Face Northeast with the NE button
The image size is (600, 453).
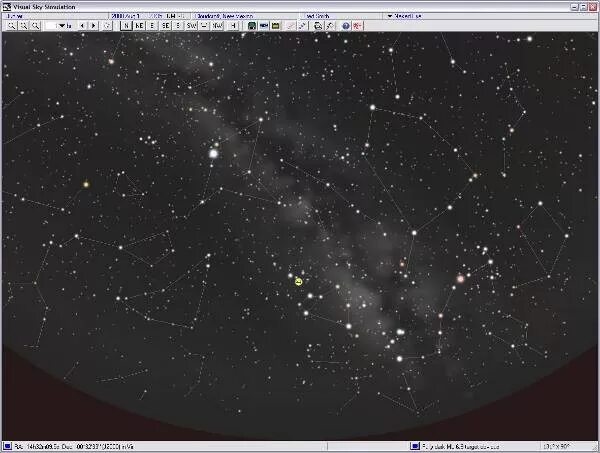[x=139, y=26]
